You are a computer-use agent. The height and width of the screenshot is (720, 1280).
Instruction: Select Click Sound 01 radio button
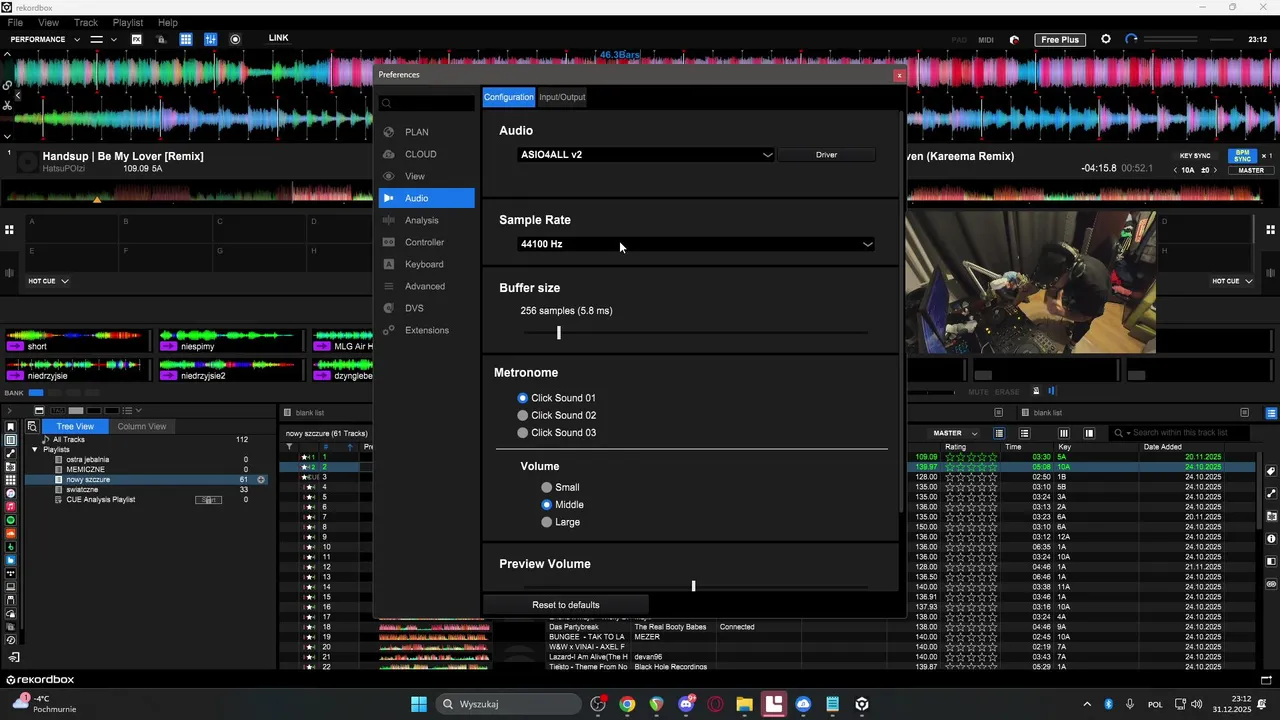[x=522, y=398]
